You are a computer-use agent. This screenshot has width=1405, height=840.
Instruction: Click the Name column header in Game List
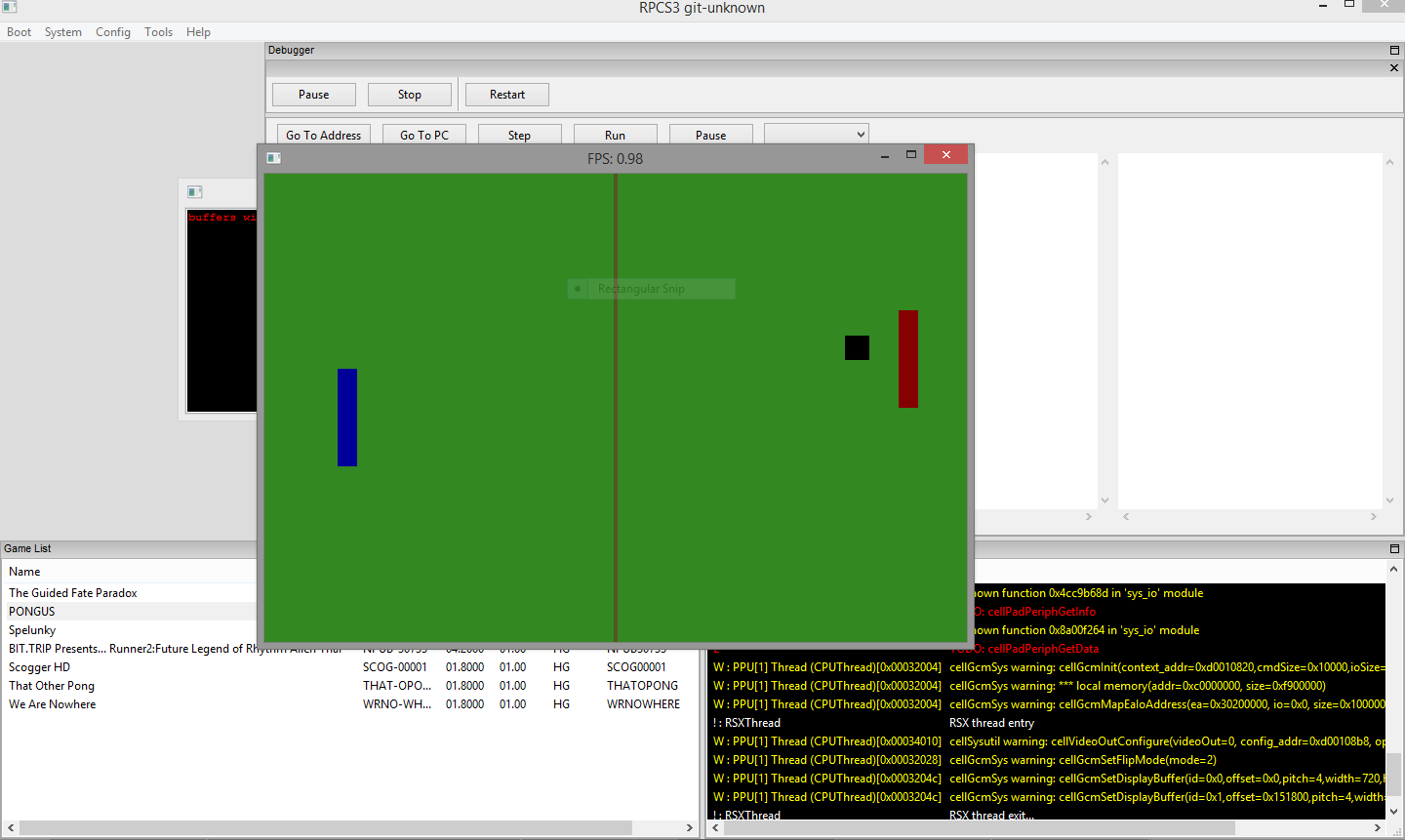24,572
